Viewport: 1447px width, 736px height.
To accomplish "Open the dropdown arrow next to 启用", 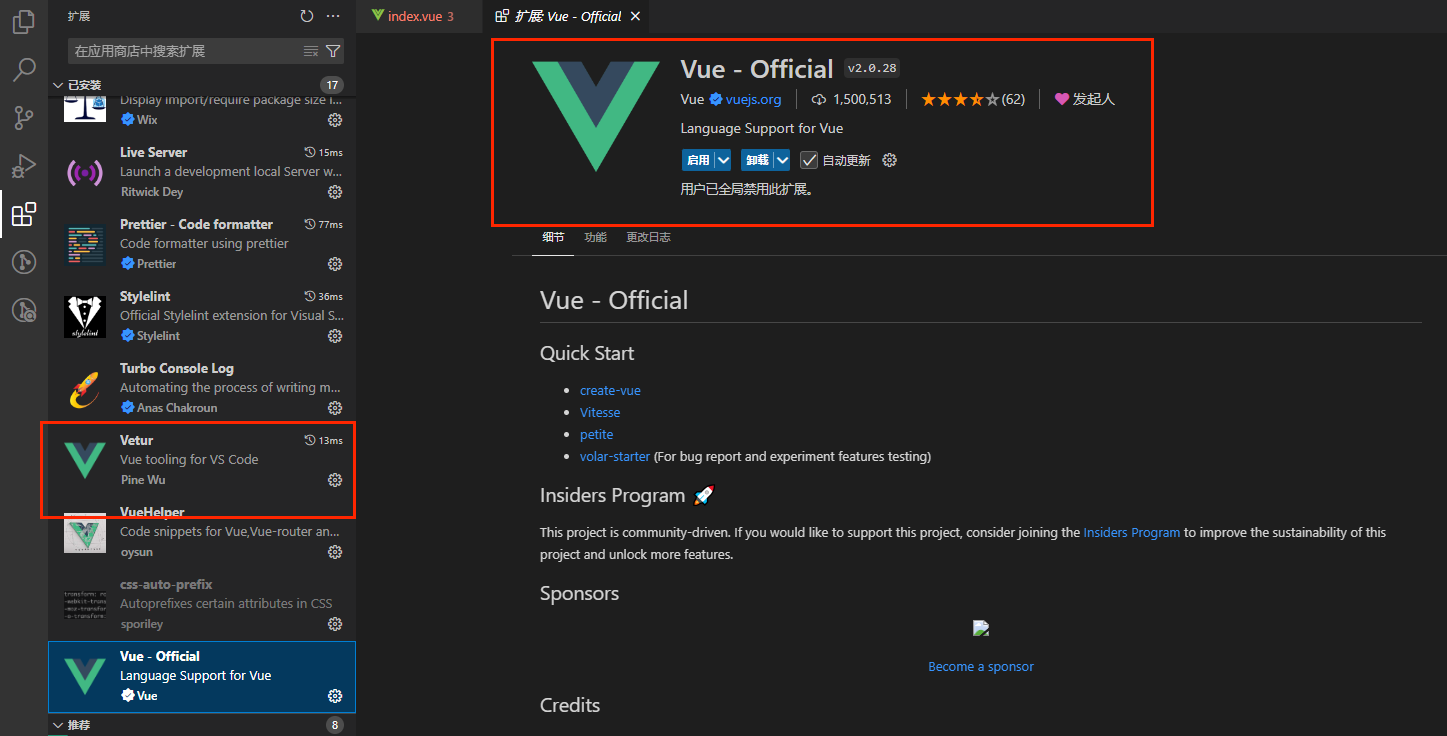I will (722, 159).
